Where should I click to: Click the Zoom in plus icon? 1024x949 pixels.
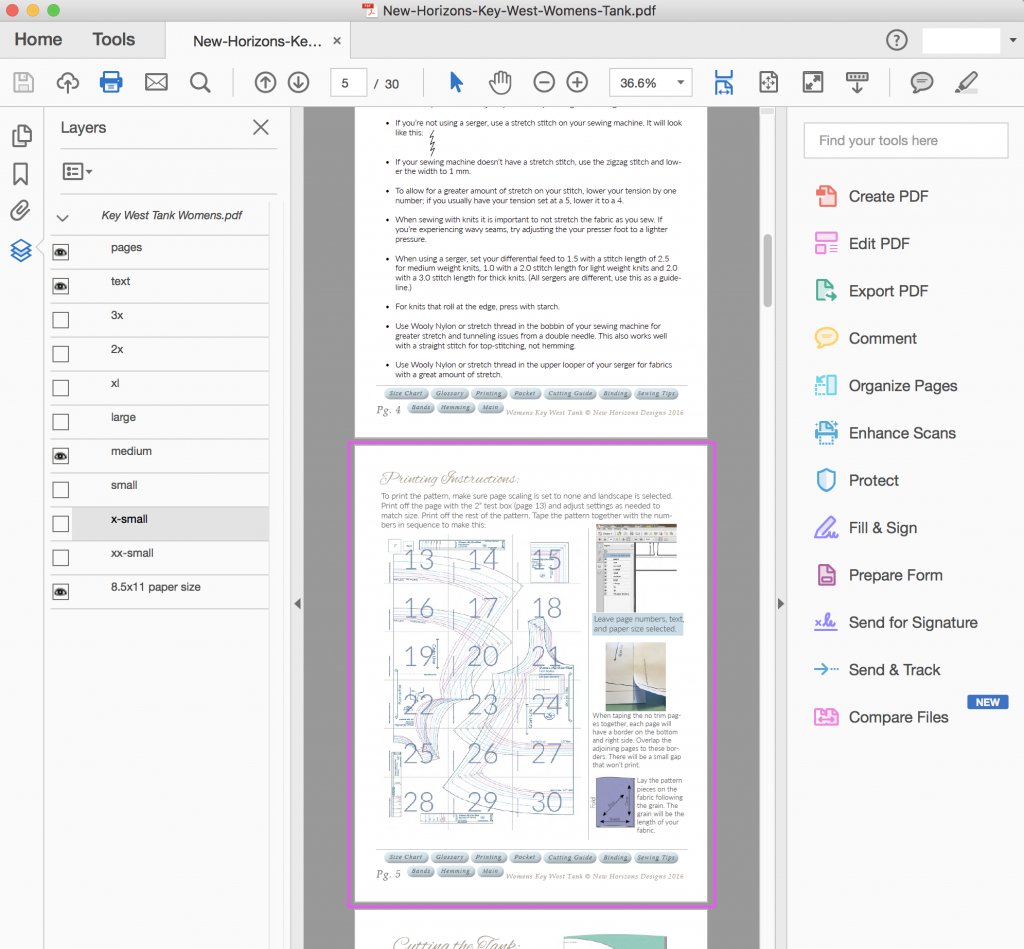click(577, 82)
